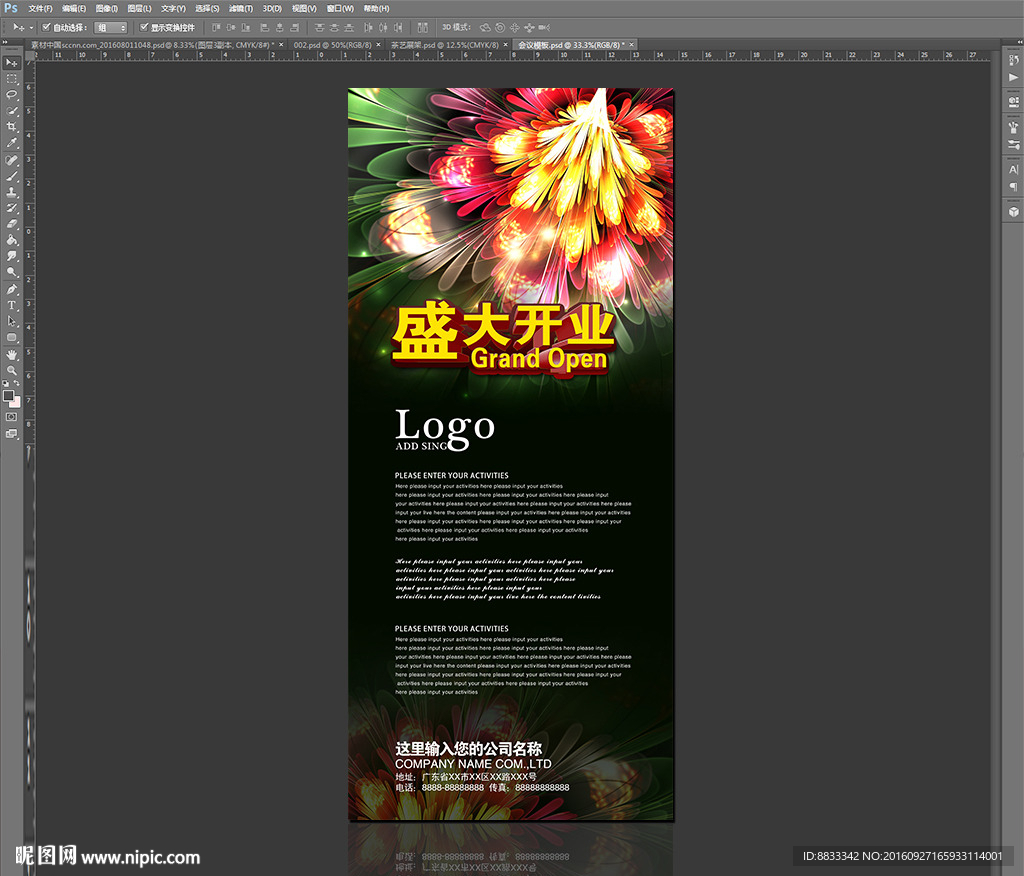The width and height of the screenshot is (1024, 876).
Task: Open the 3D(D) menu
Action: (x=272, y=8)
